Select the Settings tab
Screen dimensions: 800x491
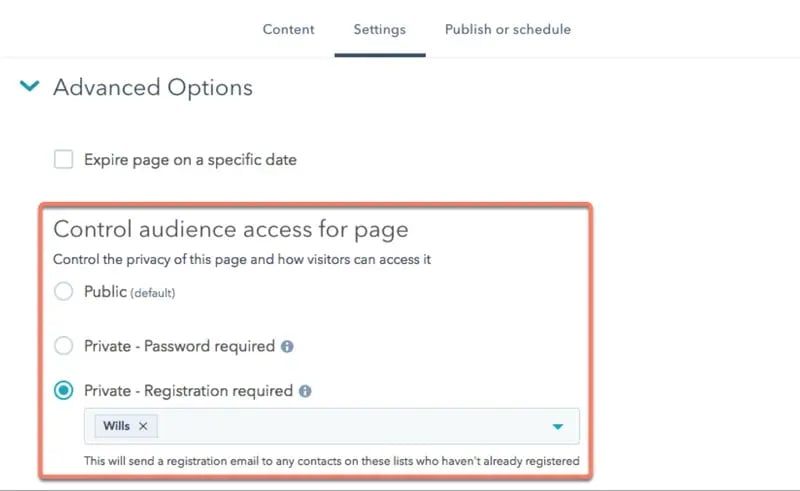pos(379,30)
